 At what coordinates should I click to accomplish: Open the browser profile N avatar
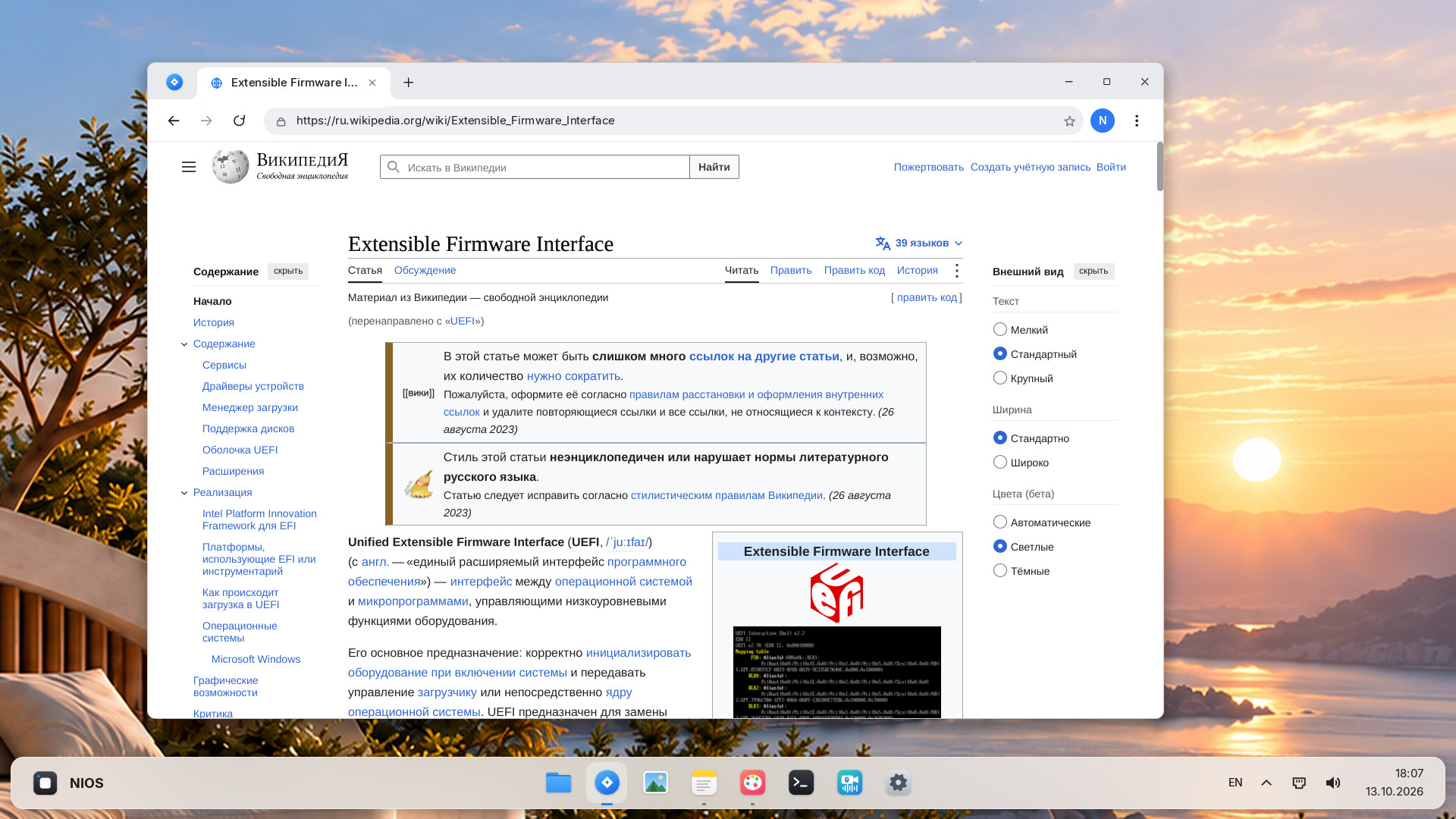[1103, 121]
